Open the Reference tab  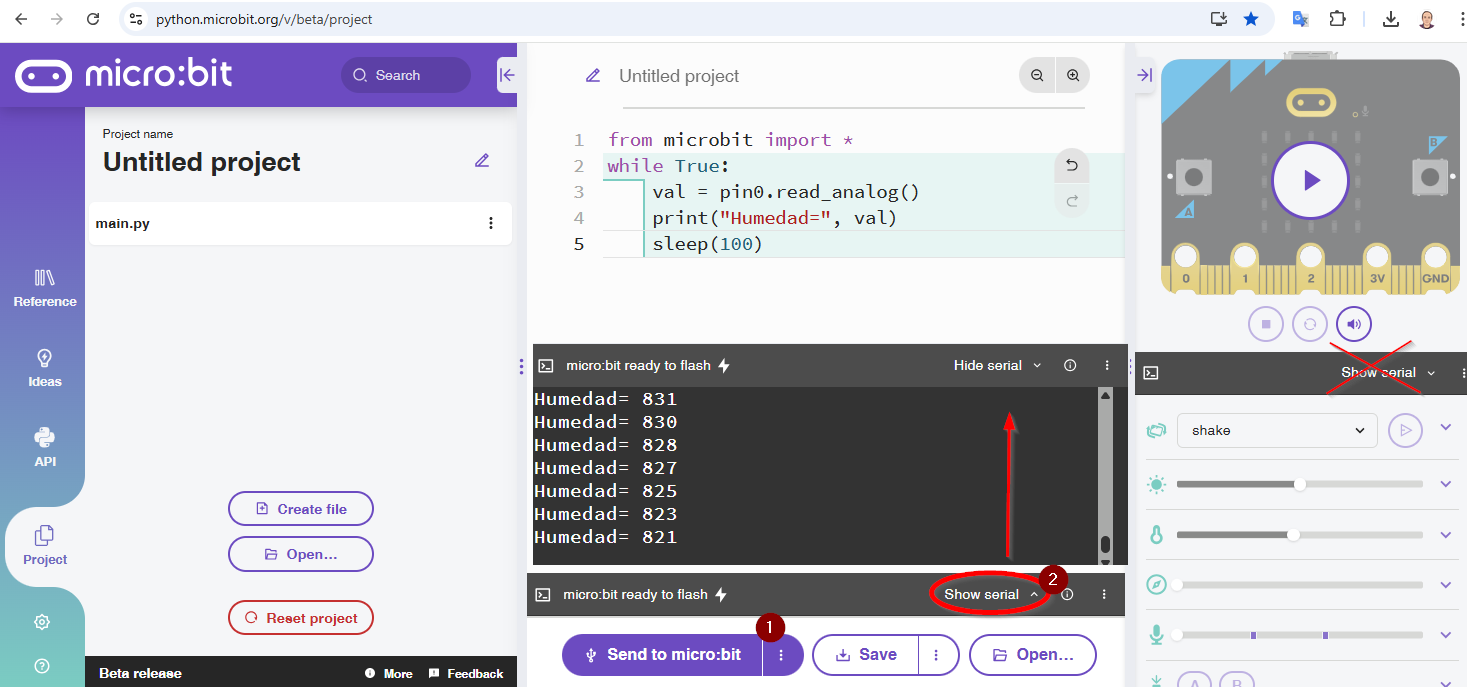45,288
